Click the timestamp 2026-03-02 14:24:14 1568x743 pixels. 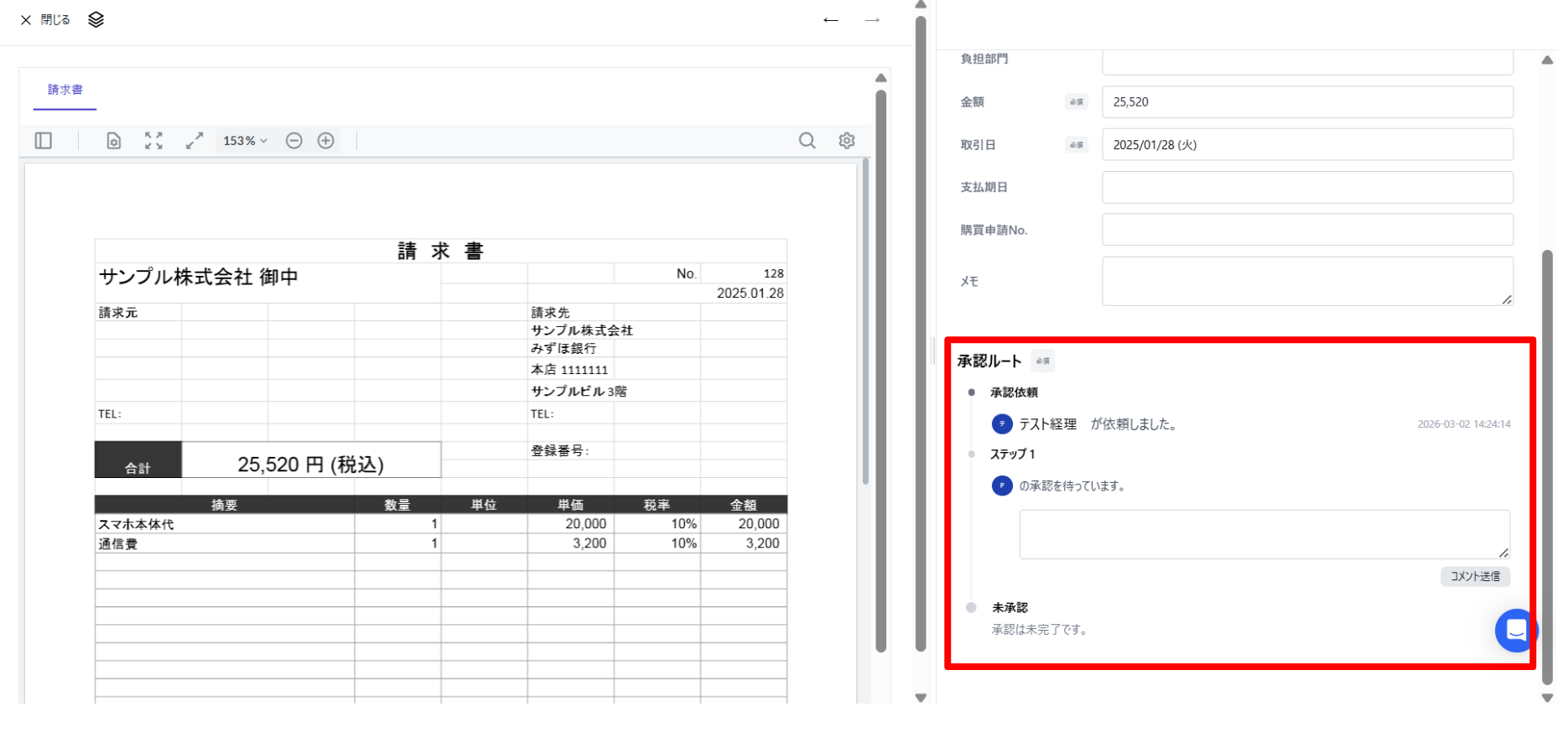(1464, 424)
